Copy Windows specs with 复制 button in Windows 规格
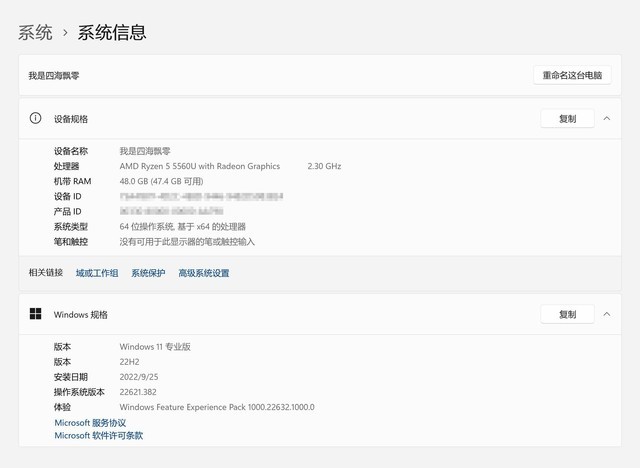This screenshot has height=468, width=640. tap(567, 314)
